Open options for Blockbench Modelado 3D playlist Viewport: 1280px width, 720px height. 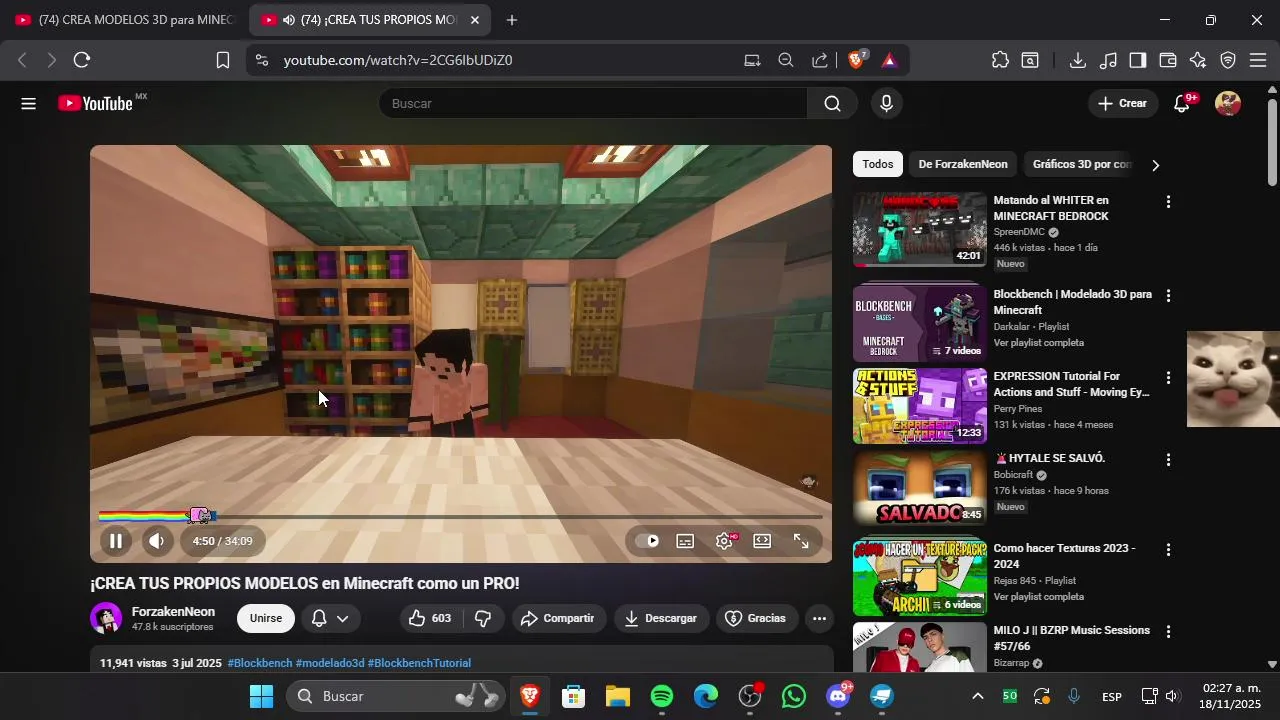coord(1168,296)
